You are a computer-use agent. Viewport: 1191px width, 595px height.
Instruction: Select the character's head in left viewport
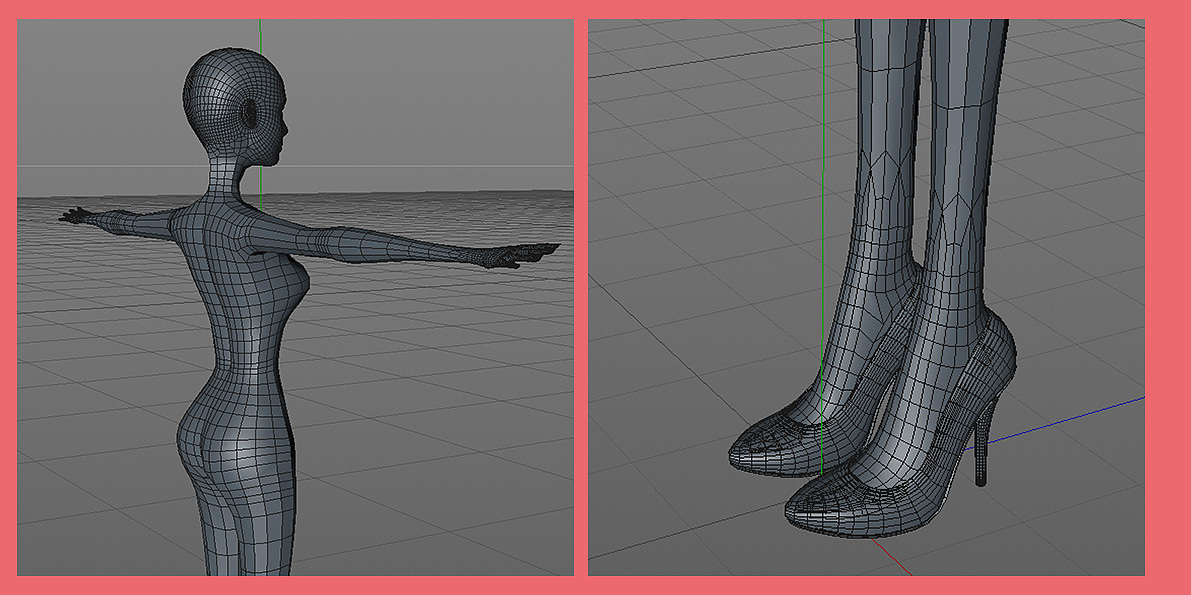coord(235,107)
